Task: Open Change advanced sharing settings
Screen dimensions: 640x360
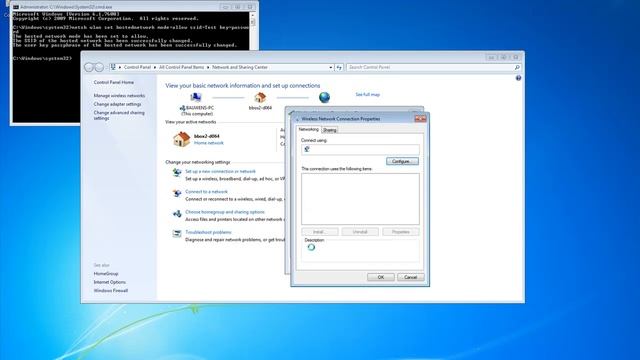Action: click(x=119, y=115)
